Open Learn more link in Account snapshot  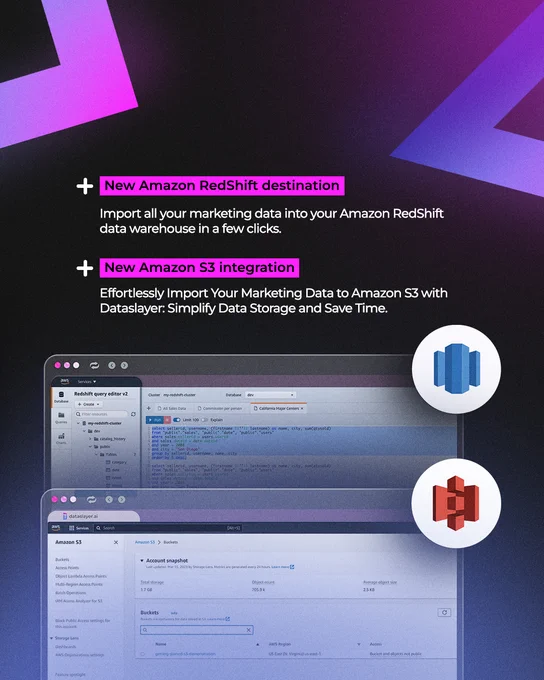[x=282, y=567]
